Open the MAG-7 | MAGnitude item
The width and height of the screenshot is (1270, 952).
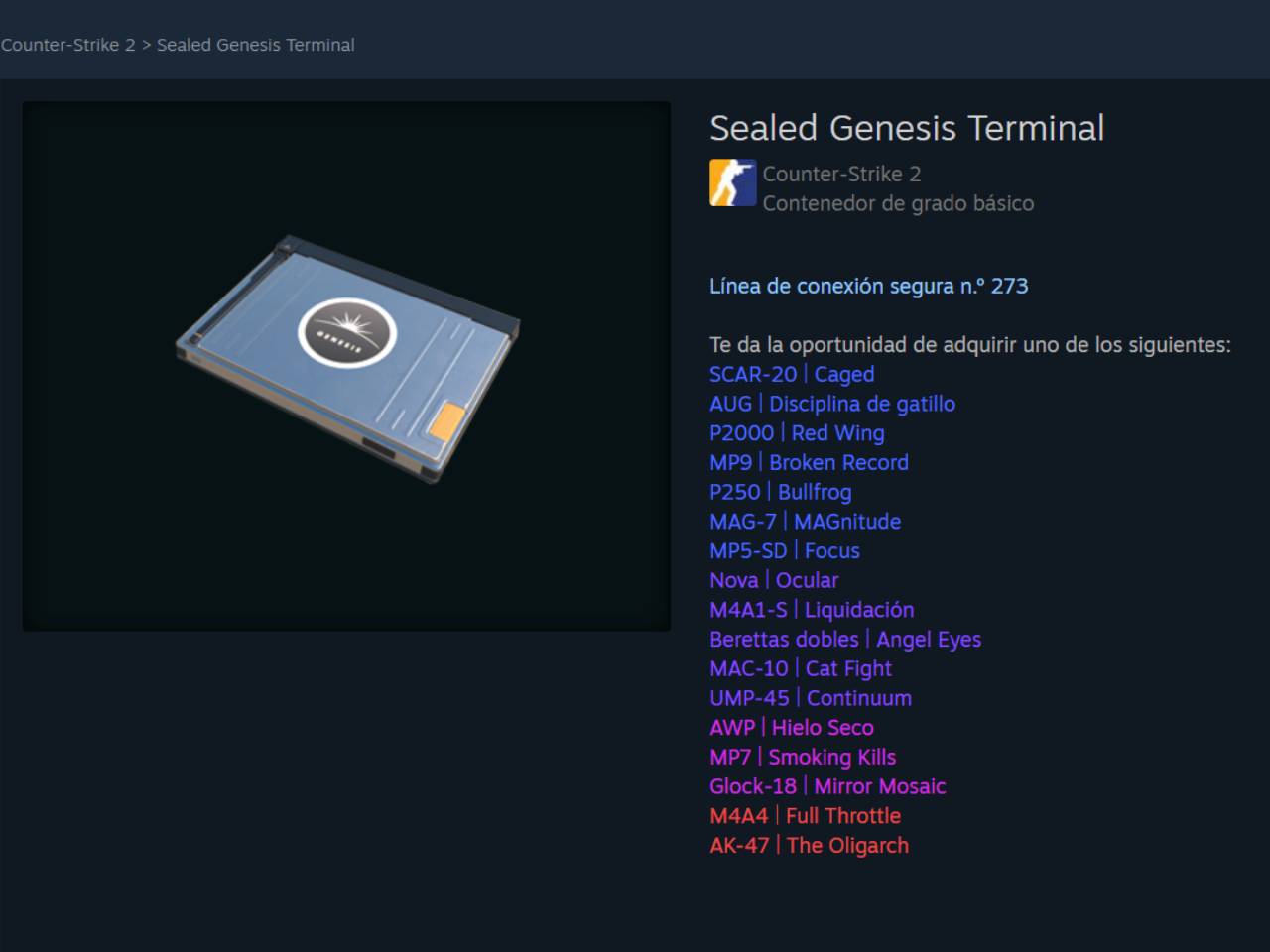click(806, 522)
